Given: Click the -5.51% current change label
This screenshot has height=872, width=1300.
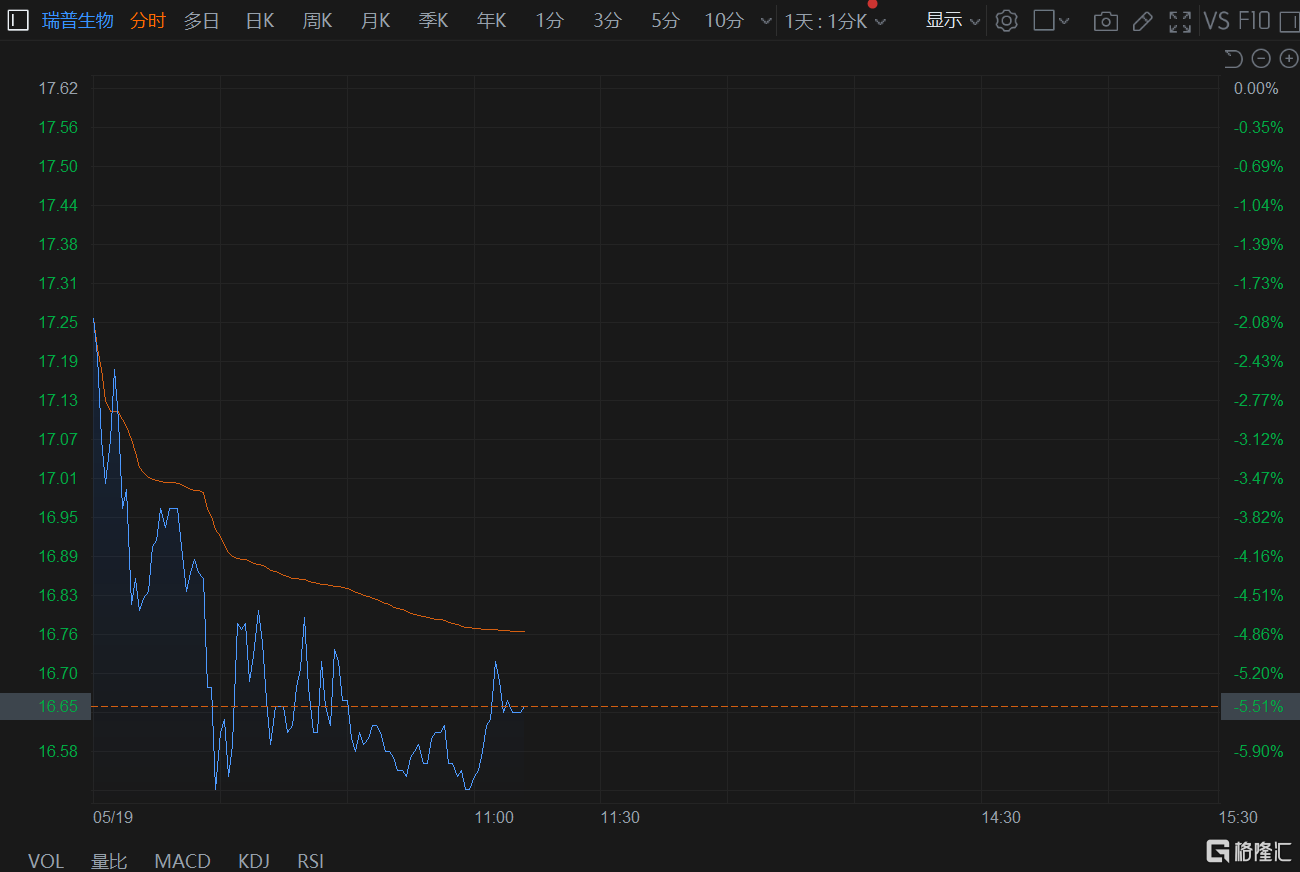Looking at the screenshot, I should click(x=1260, y=706).
